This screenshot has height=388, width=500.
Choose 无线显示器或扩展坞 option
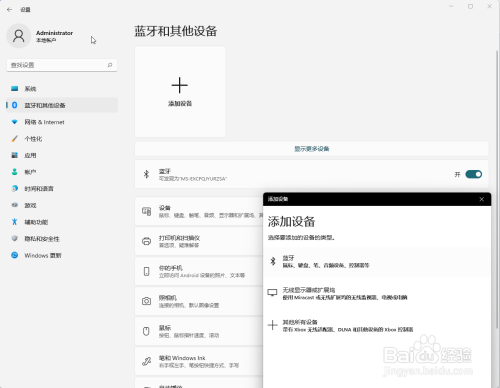(377, 293)
